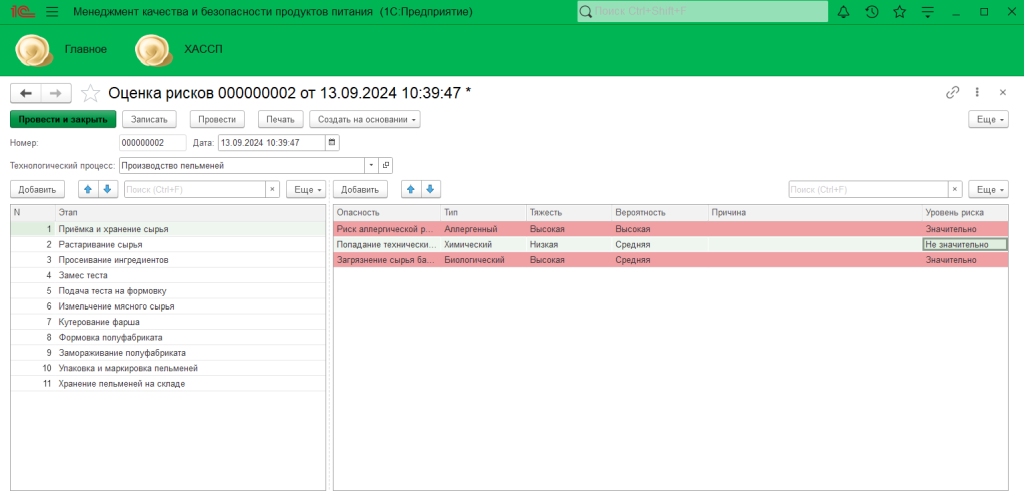Add document to favorites with star beside title

point(90,93)
